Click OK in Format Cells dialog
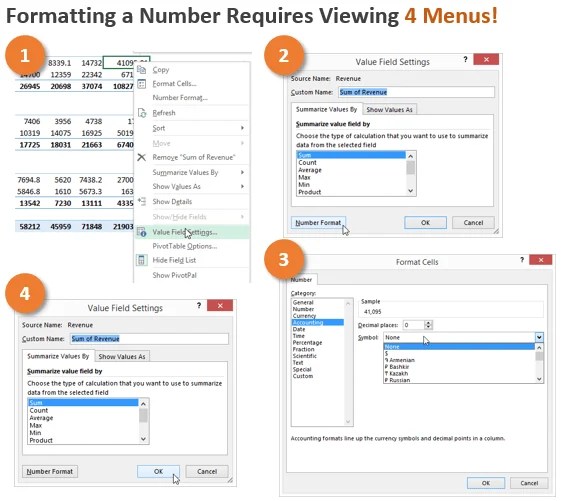 pos(486,483)
